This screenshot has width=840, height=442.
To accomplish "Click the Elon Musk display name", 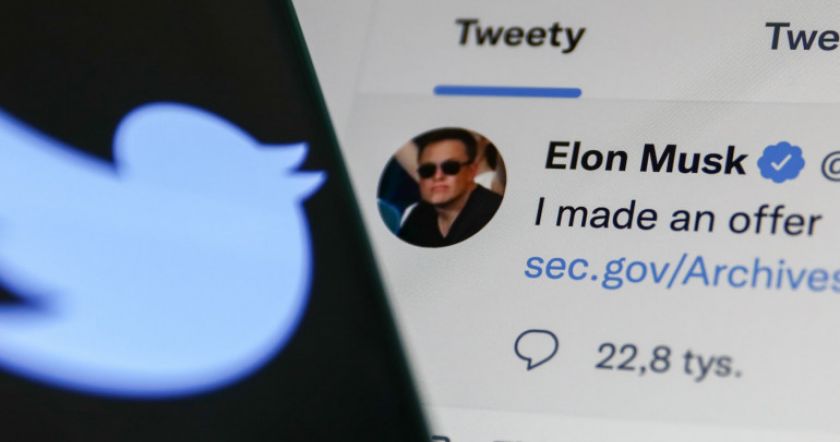I will click(646, 158).
